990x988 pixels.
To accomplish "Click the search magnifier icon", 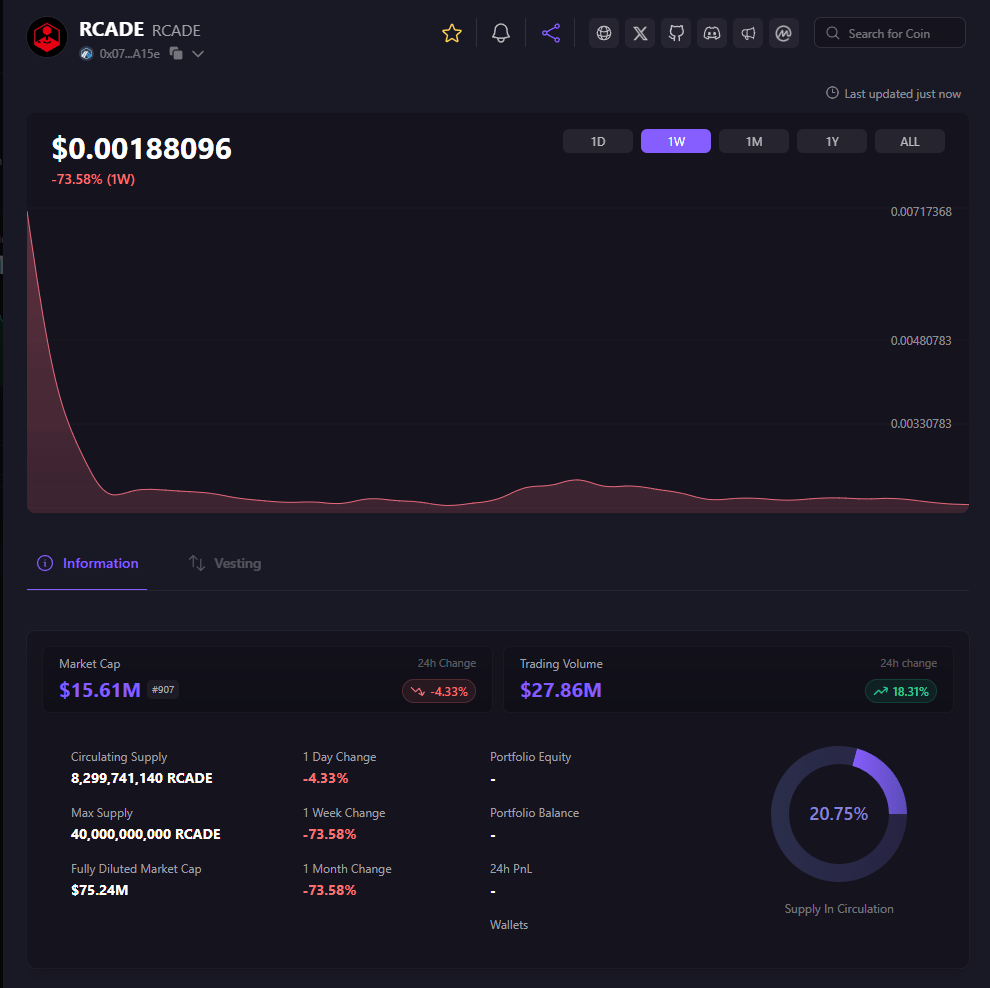I will (x=833, y=33).
